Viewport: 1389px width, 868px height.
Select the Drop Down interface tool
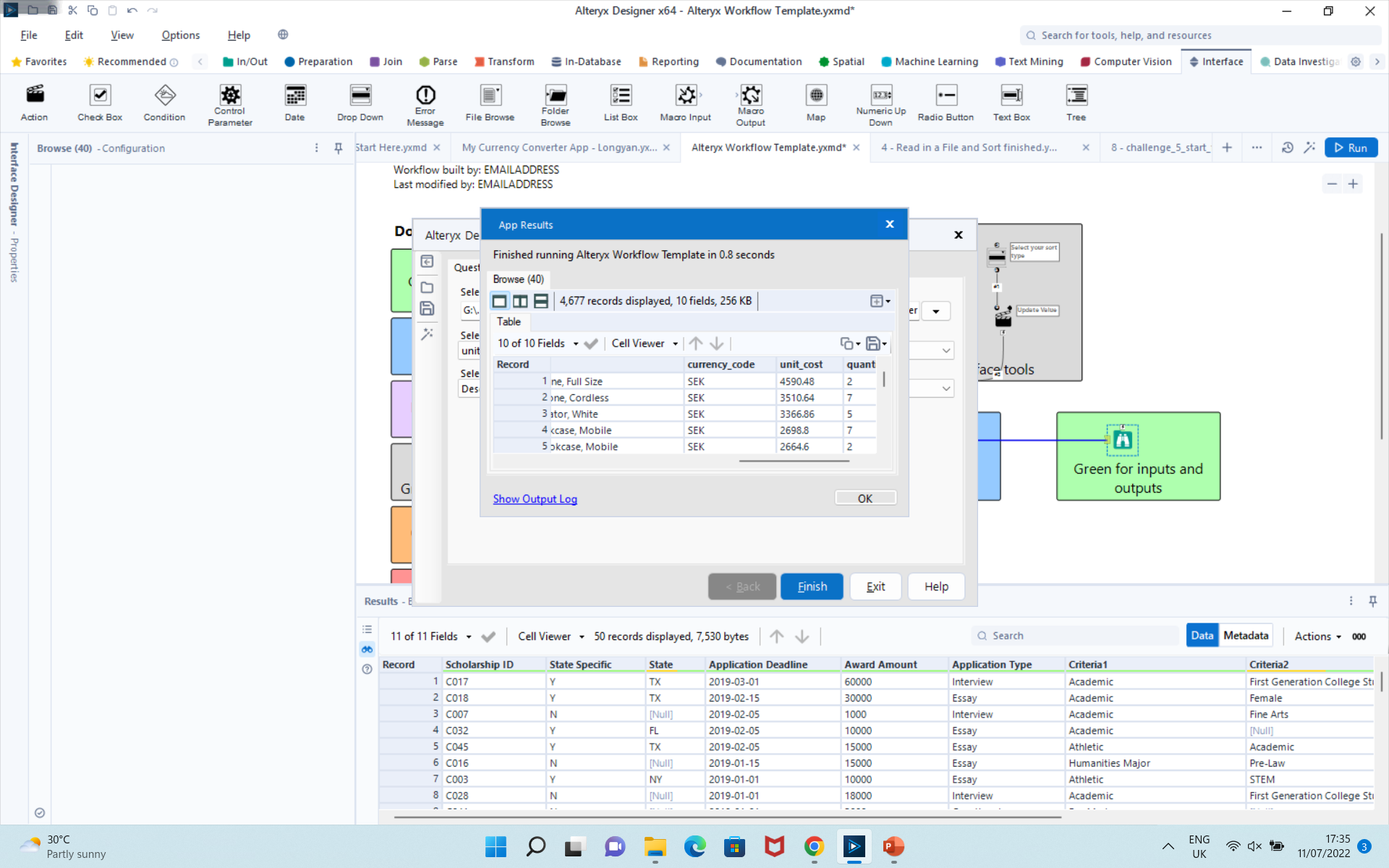360,102
